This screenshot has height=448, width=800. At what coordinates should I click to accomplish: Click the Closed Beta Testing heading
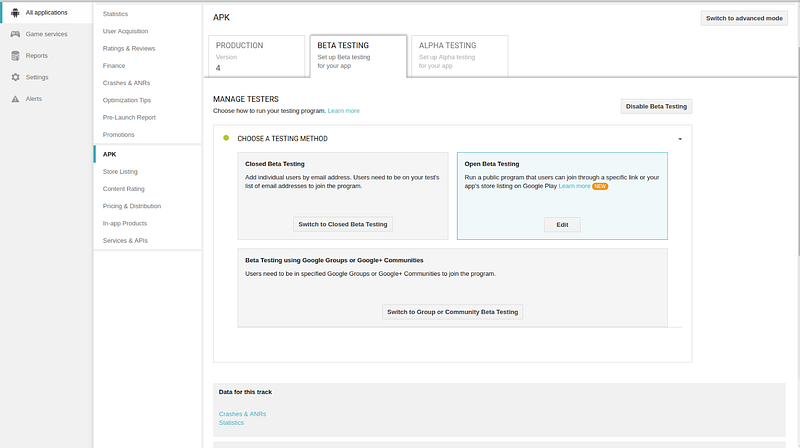[274, 164]
